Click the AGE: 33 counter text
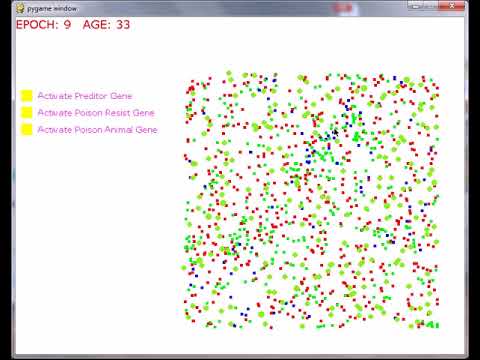The width and height of the screenshot is (480, 360). pos(106,25)
